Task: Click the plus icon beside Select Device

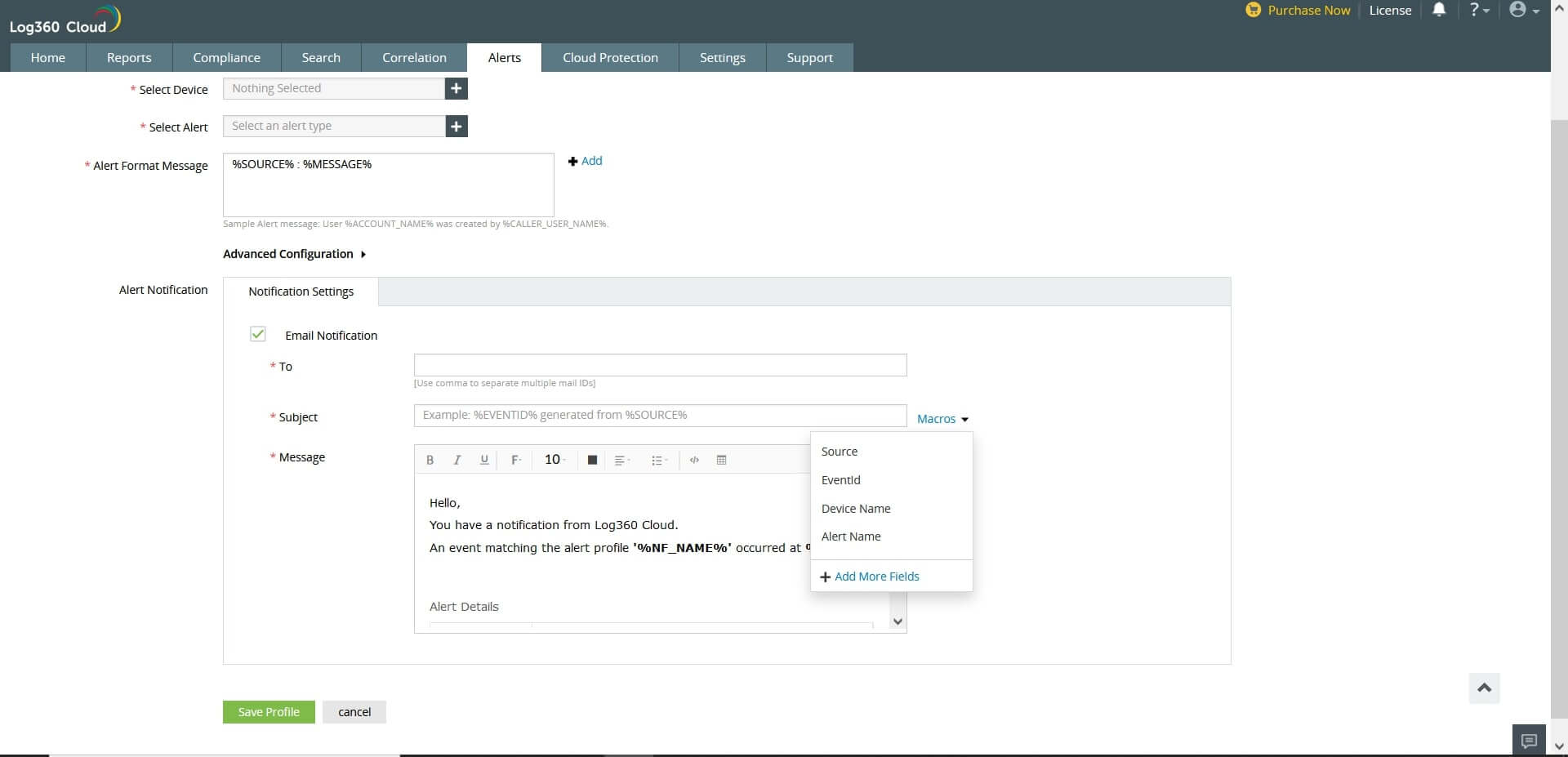Action: (x=457, y=88)
